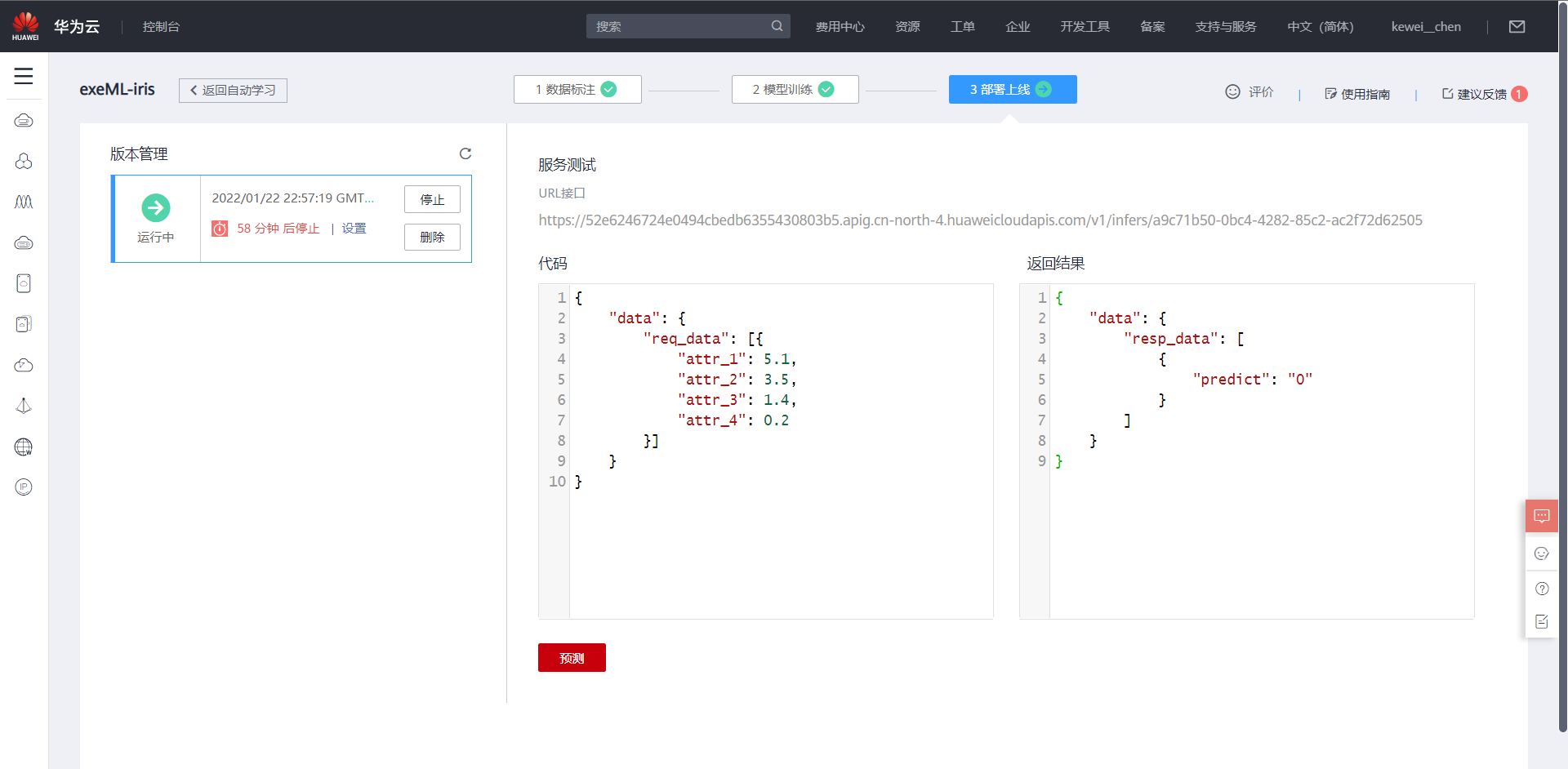The height and width of the screenshot is (769, 1568).
Task: Open the hamburger navigation menu
Action: pyautogui.click(x=24, y=76)
